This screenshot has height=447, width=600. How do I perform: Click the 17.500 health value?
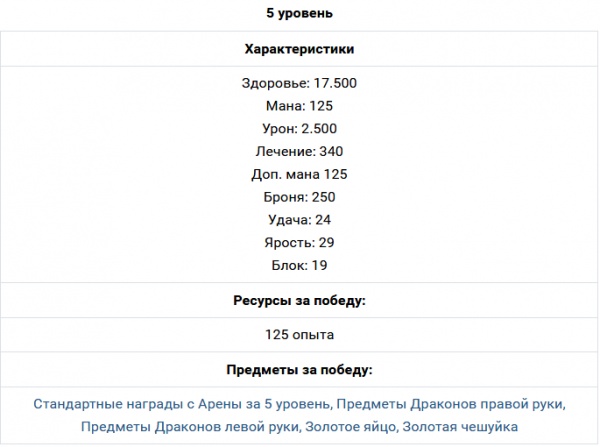[x=333, y=82]
